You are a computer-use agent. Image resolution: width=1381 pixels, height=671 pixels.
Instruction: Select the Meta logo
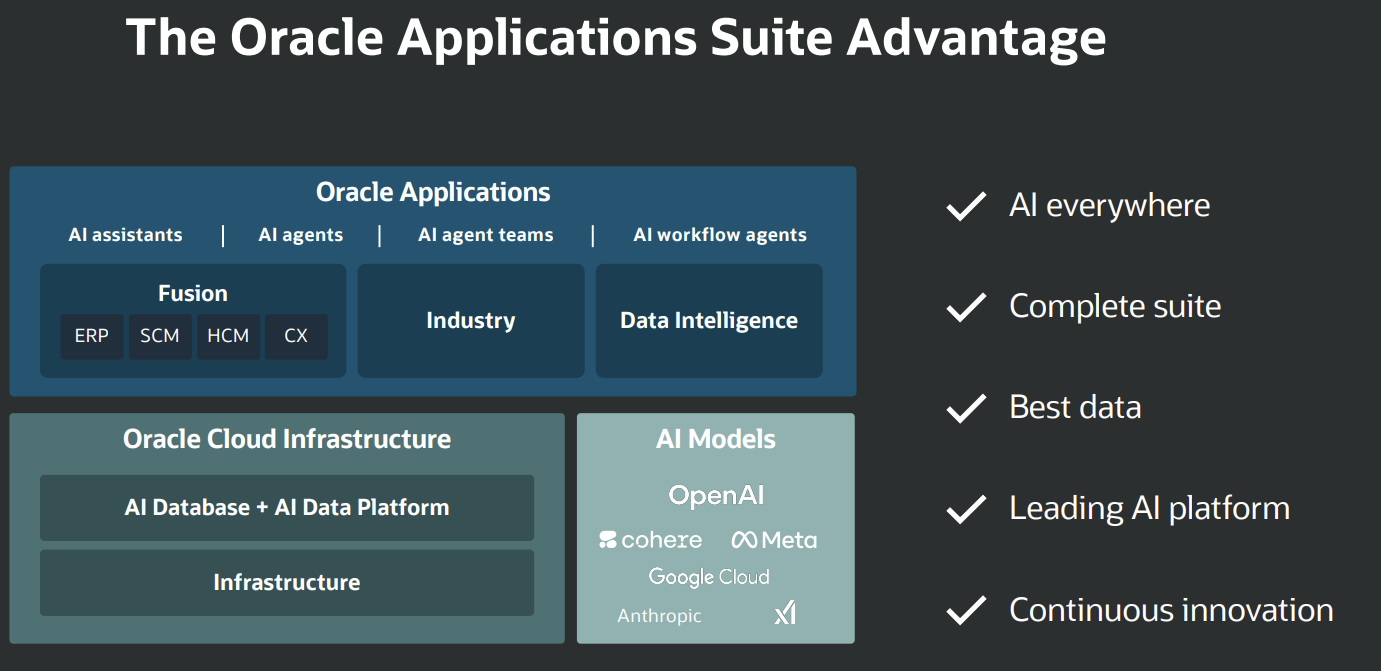point(774,540)
